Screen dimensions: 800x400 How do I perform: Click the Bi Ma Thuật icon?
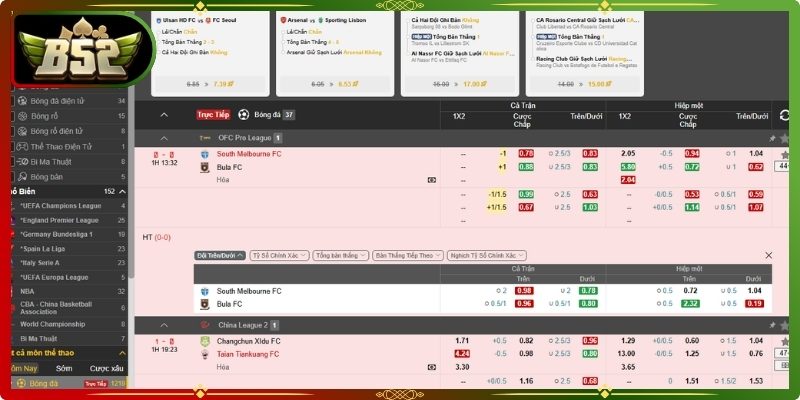point(22,162)
